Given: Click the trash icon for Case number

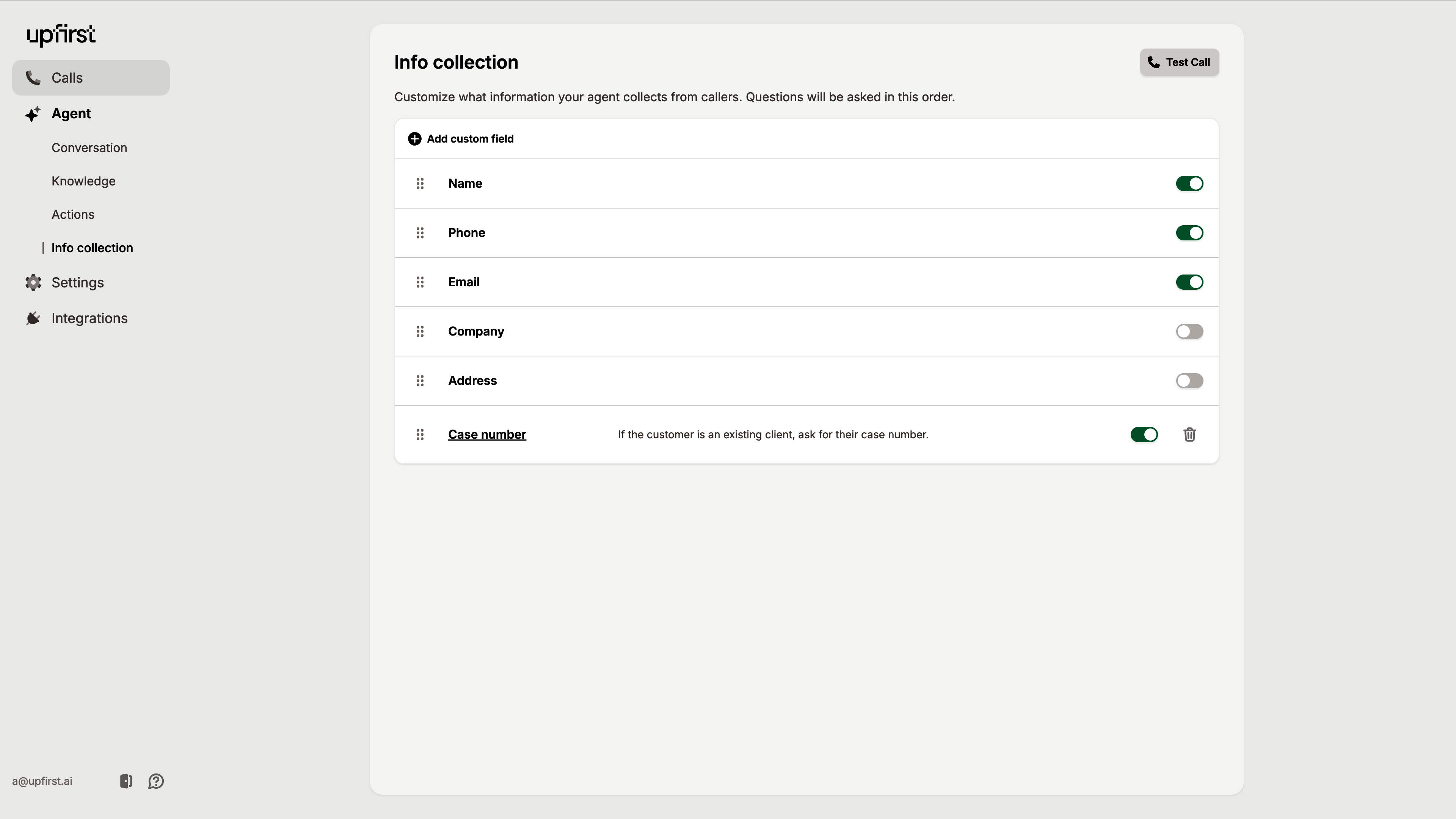Looking at the screenshot, I should click(1189, 434).
